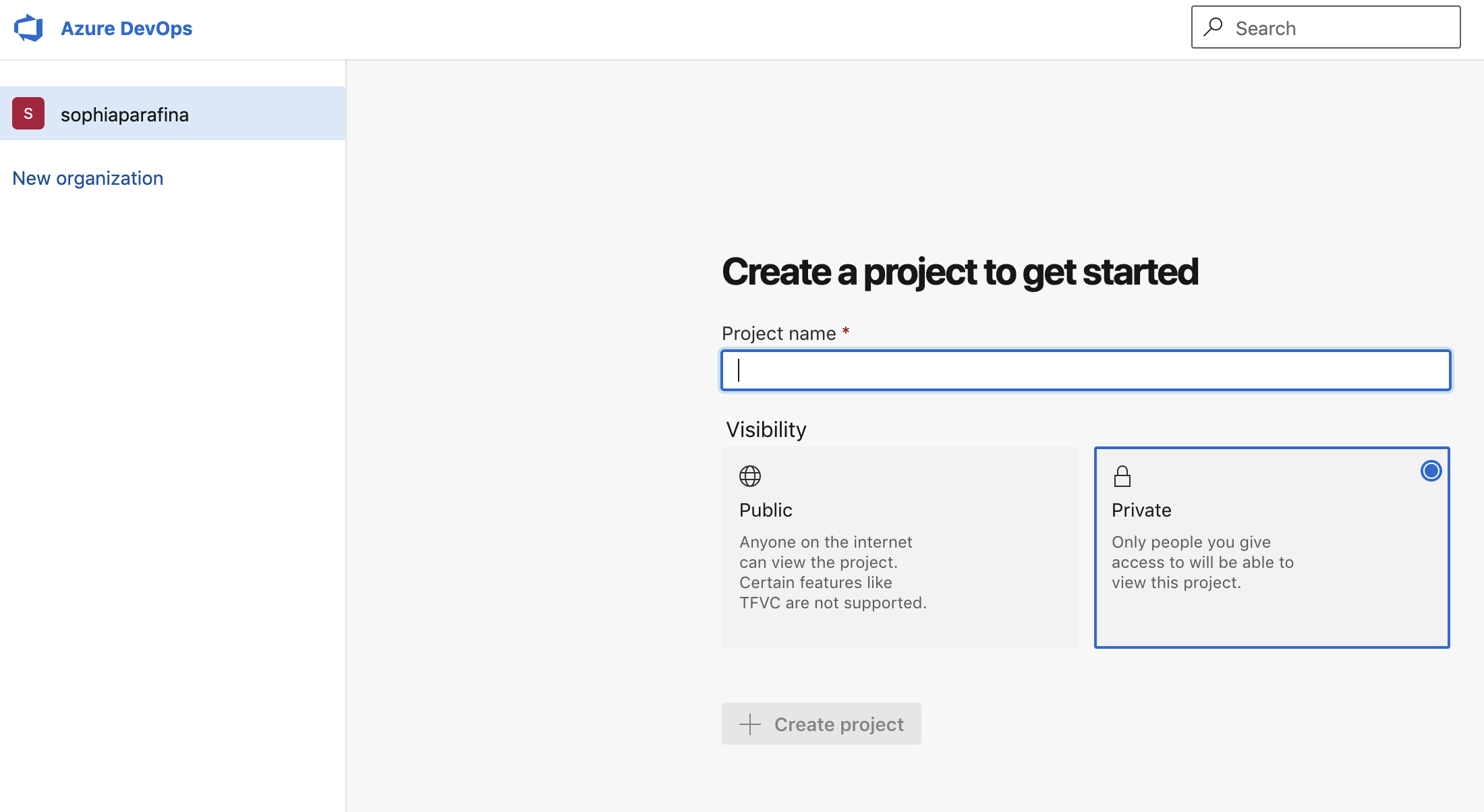Click the plus icon on Create project
This screenshot has height=812, width=1484.
click(750, 724)
